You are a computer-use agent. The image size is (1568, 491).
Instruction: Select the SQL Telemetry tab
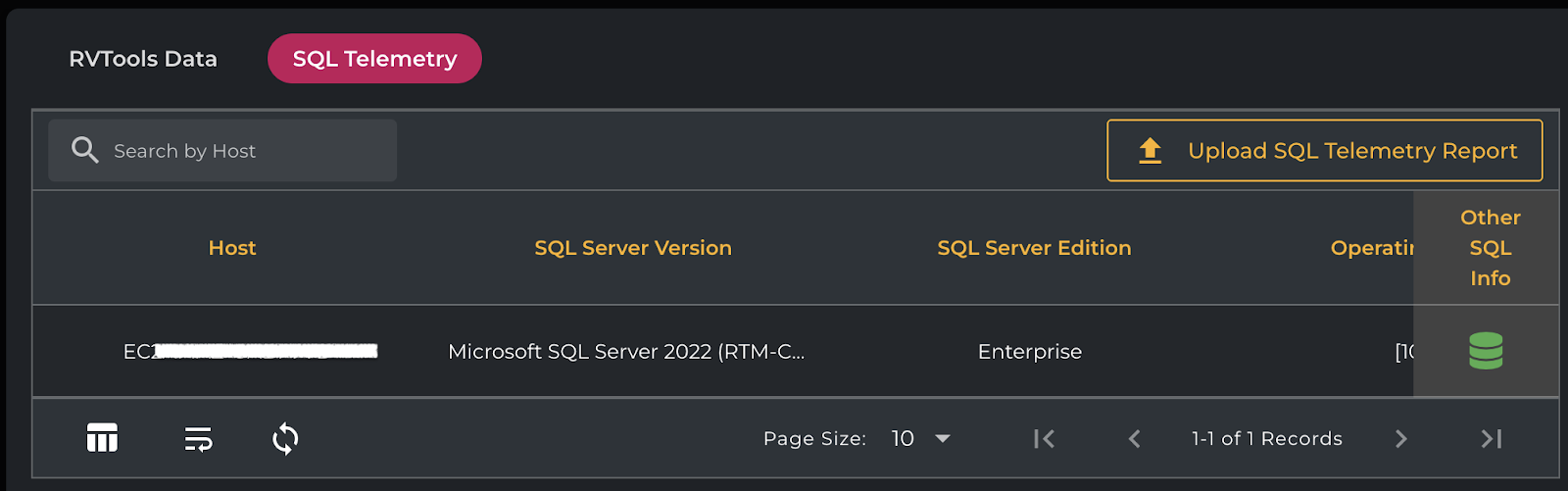374,59
